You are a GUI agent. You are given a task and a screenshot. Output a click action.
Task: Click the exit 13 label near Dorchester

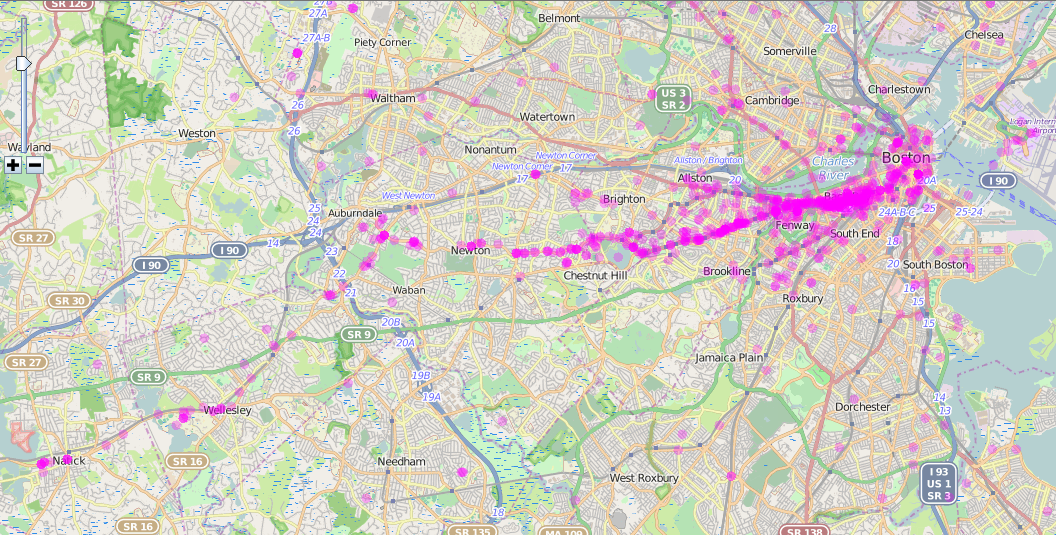click(945, 410)
